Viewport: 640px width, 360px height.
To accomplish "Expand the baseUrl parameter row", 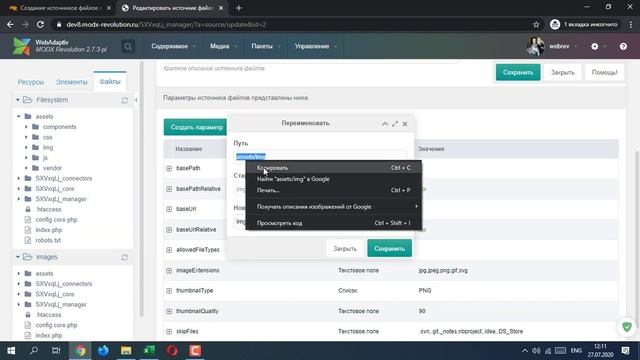I will [x=169, y=209].
